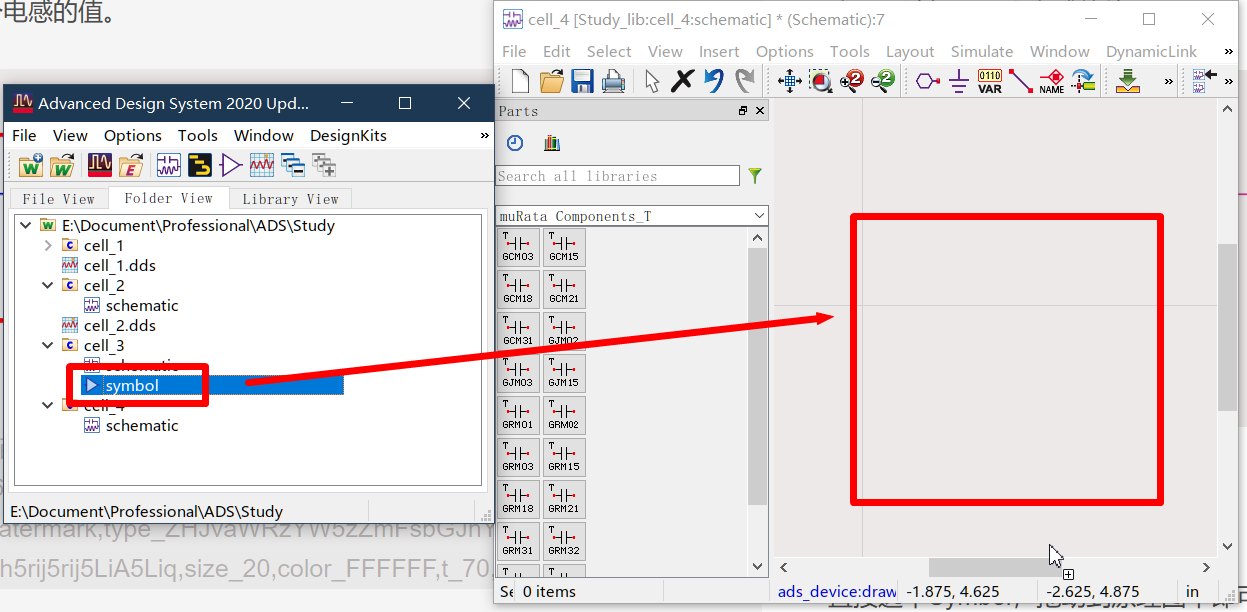1247x612 pixels.
Task: Open muRata Components_T library dropdown
Action: 632,216
